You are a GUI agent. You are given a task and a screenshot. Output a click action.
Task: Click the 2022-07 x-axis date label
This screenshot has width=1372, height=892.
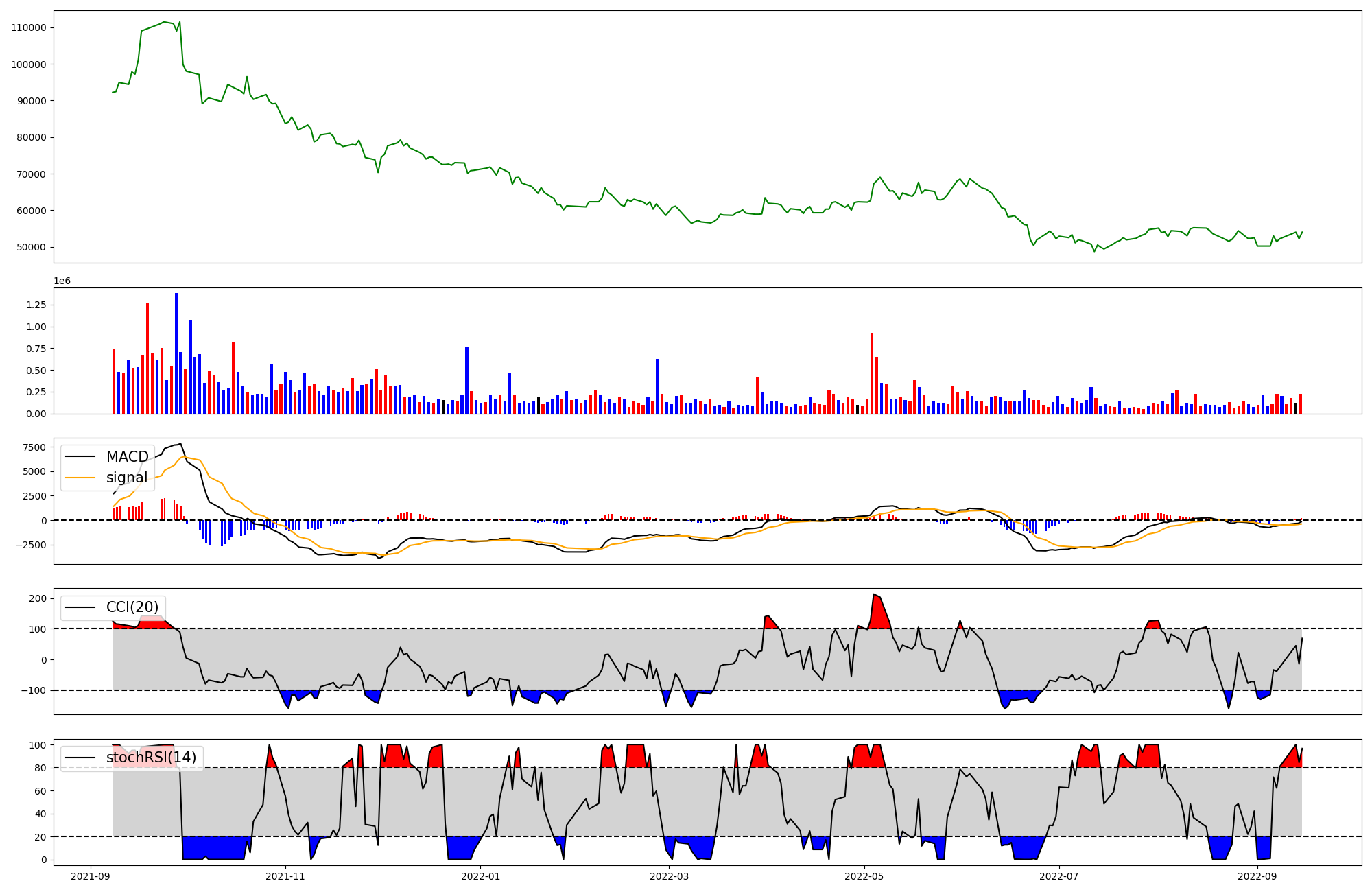click(x=1059, y=876)
